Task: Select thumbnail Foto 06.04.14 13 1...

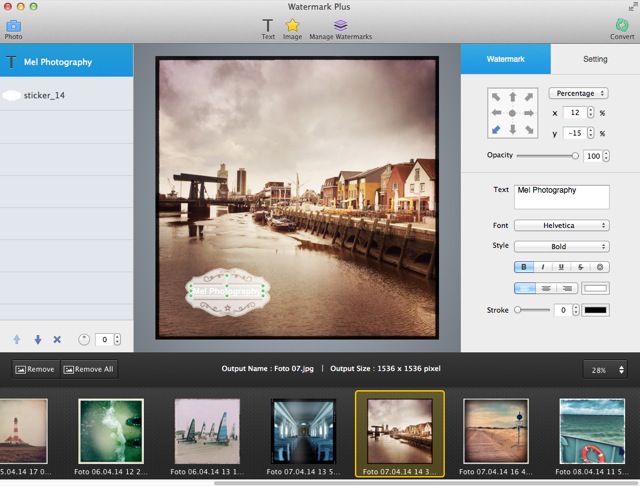Action: pyautogui.click(x=207, y=431)
